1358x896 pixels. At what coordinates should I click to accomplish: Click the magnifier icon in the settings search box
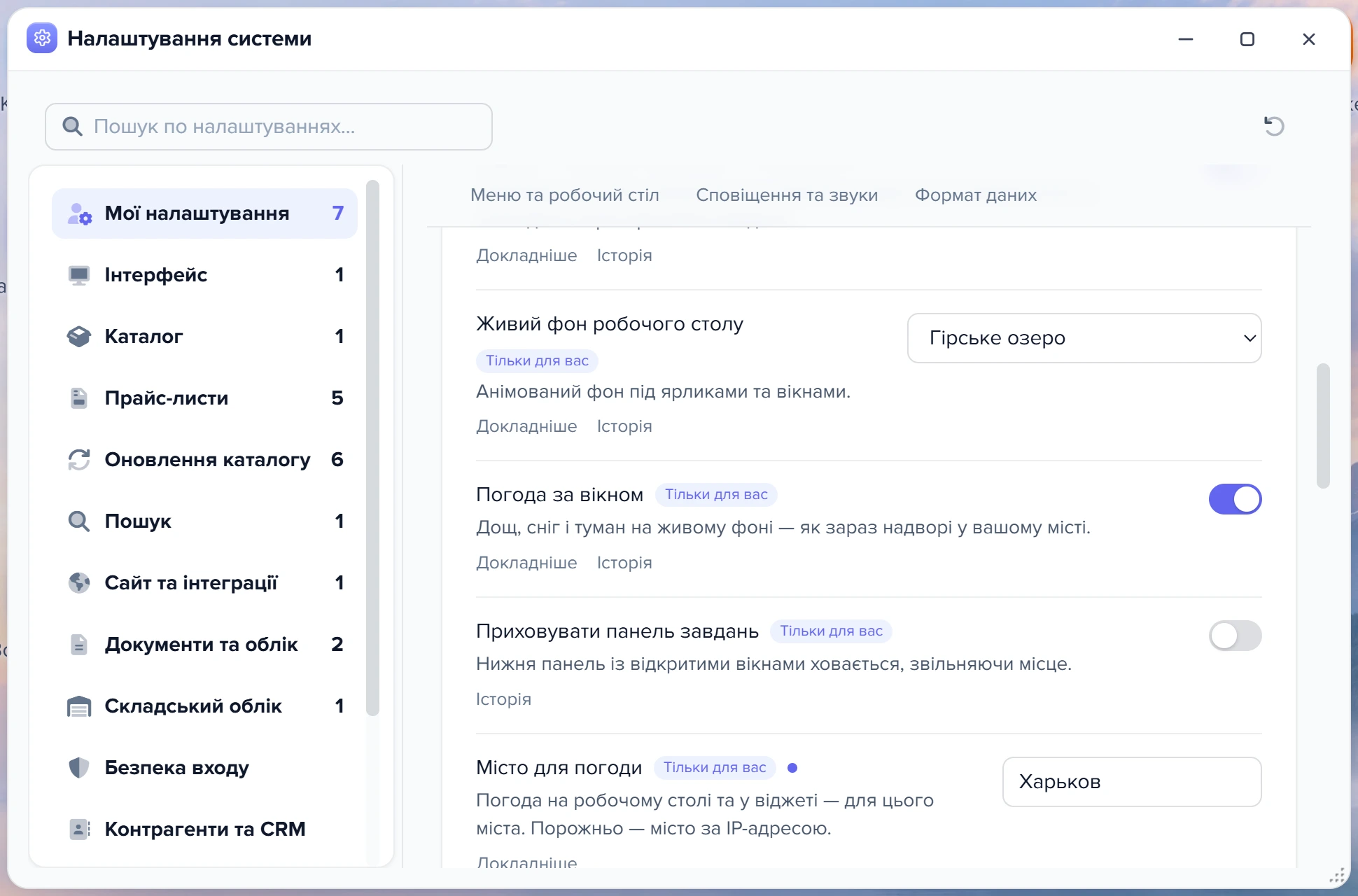coord(72,127)
